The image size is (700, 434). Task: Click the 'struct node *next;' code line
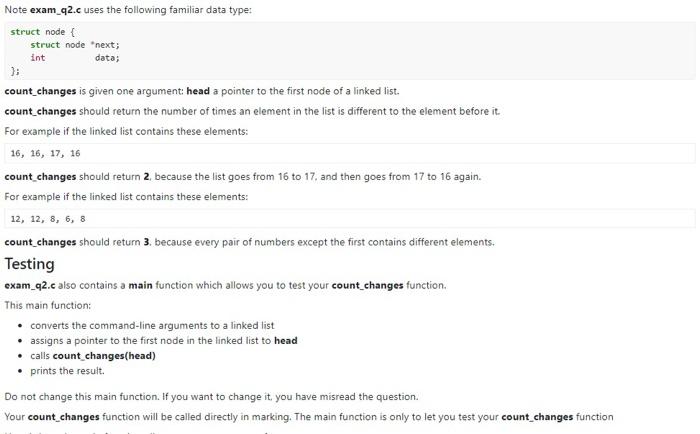(x=75, y=45)
